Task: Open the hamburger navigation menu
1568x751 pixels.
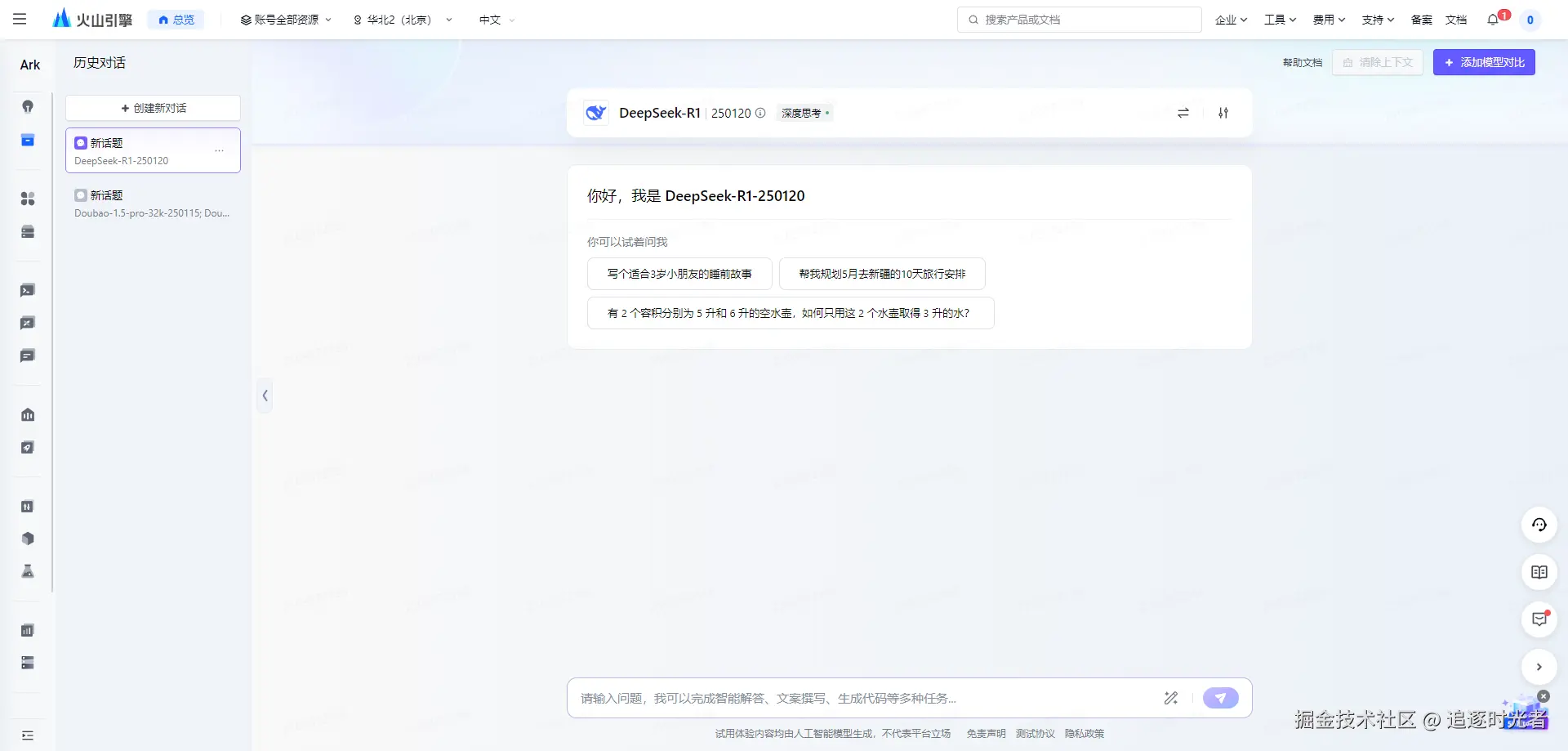Action: point(20,20)
